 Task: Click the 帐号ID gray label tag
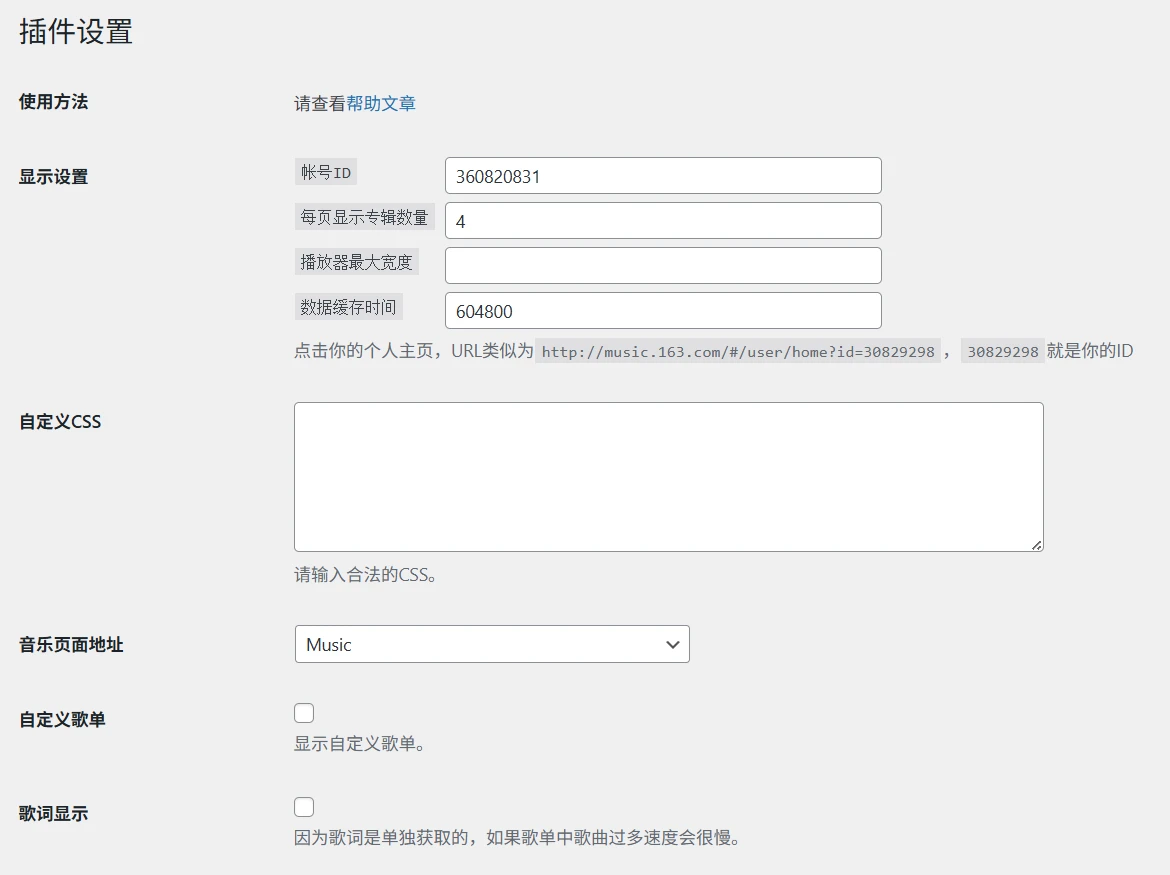[x=326, y=172]
